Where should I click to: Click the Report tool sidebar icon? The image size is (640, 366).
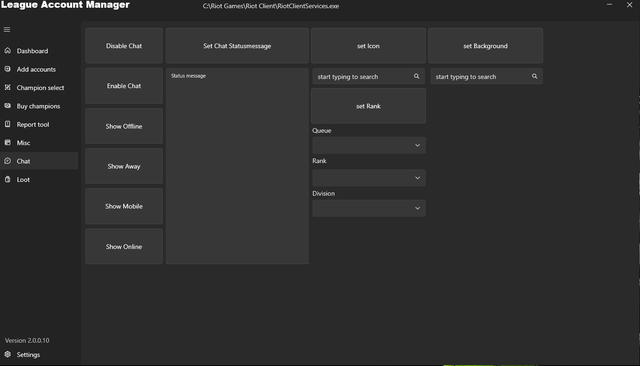7,124
